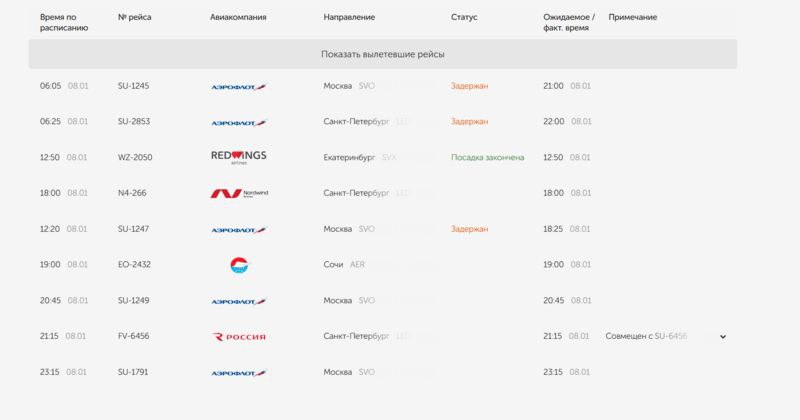
Task: Click Aeroflot logo on SU-1249 row
Action: (x=238, y=301)
